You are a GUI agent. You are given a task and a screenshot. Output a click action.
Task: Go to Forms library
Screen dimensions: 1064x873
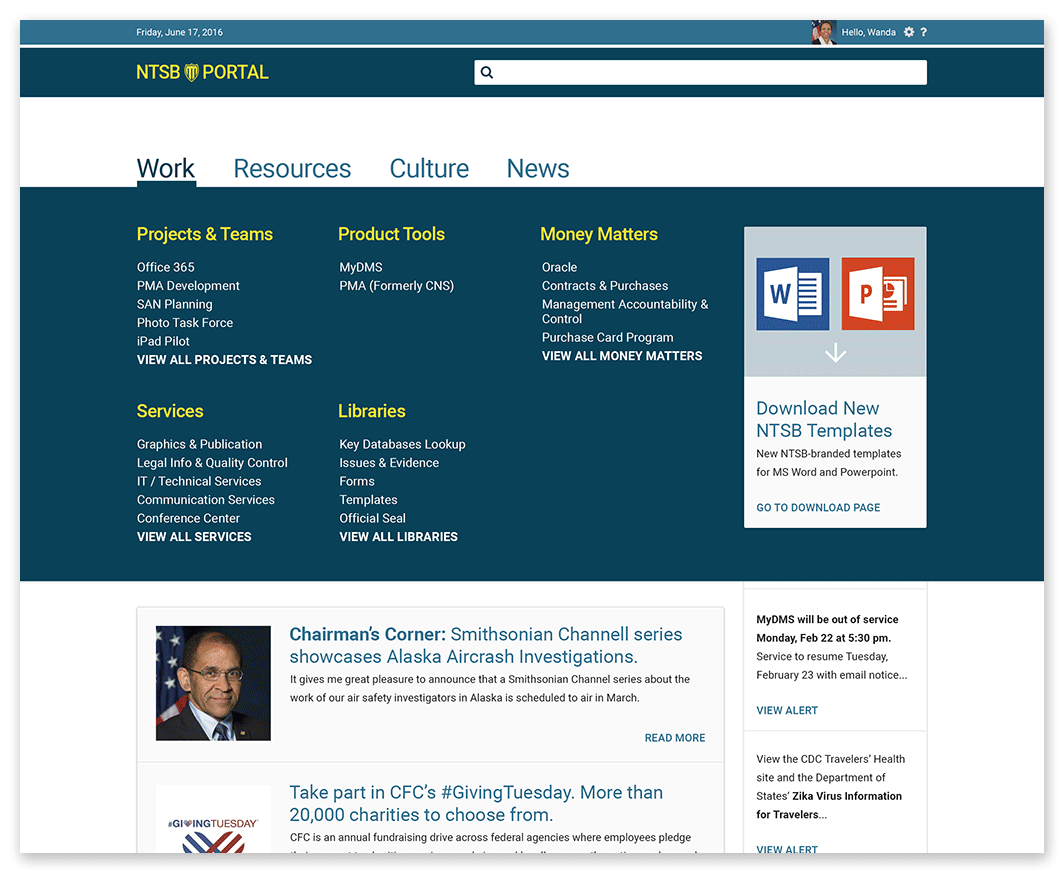356,481
